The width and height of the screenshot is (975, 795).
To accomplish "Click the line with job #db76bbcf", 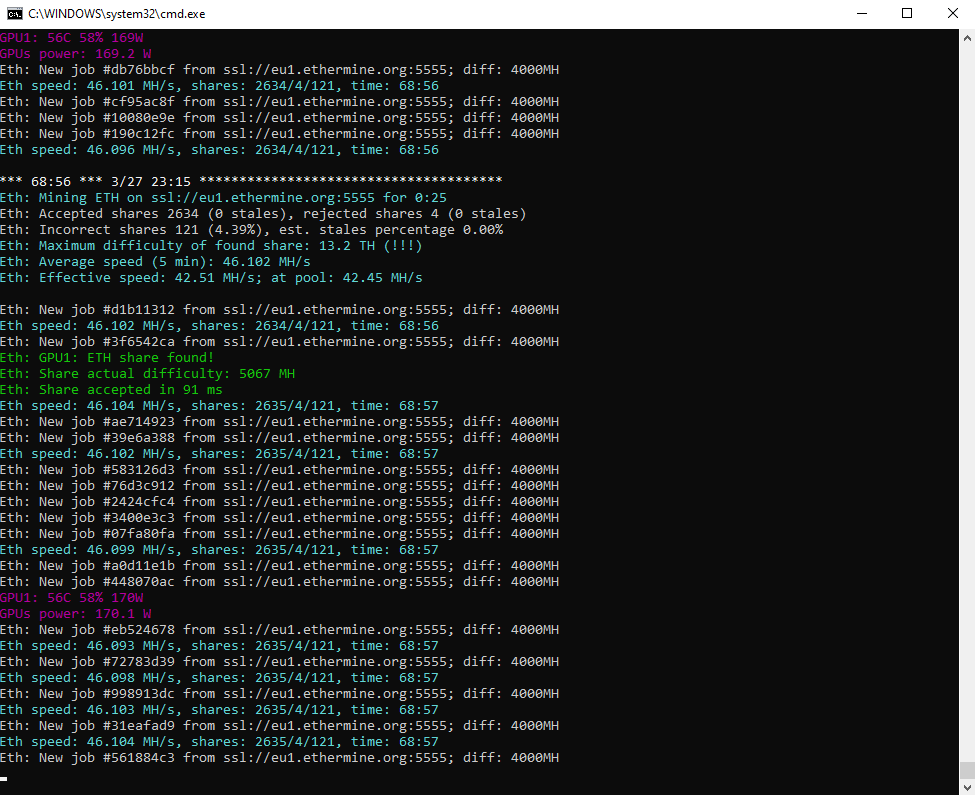I will [279, 70].
